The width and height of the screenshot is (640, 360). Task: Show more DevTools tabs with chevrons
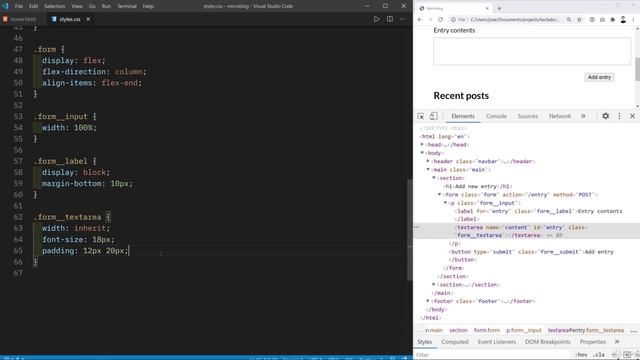[x=583, y=116]
